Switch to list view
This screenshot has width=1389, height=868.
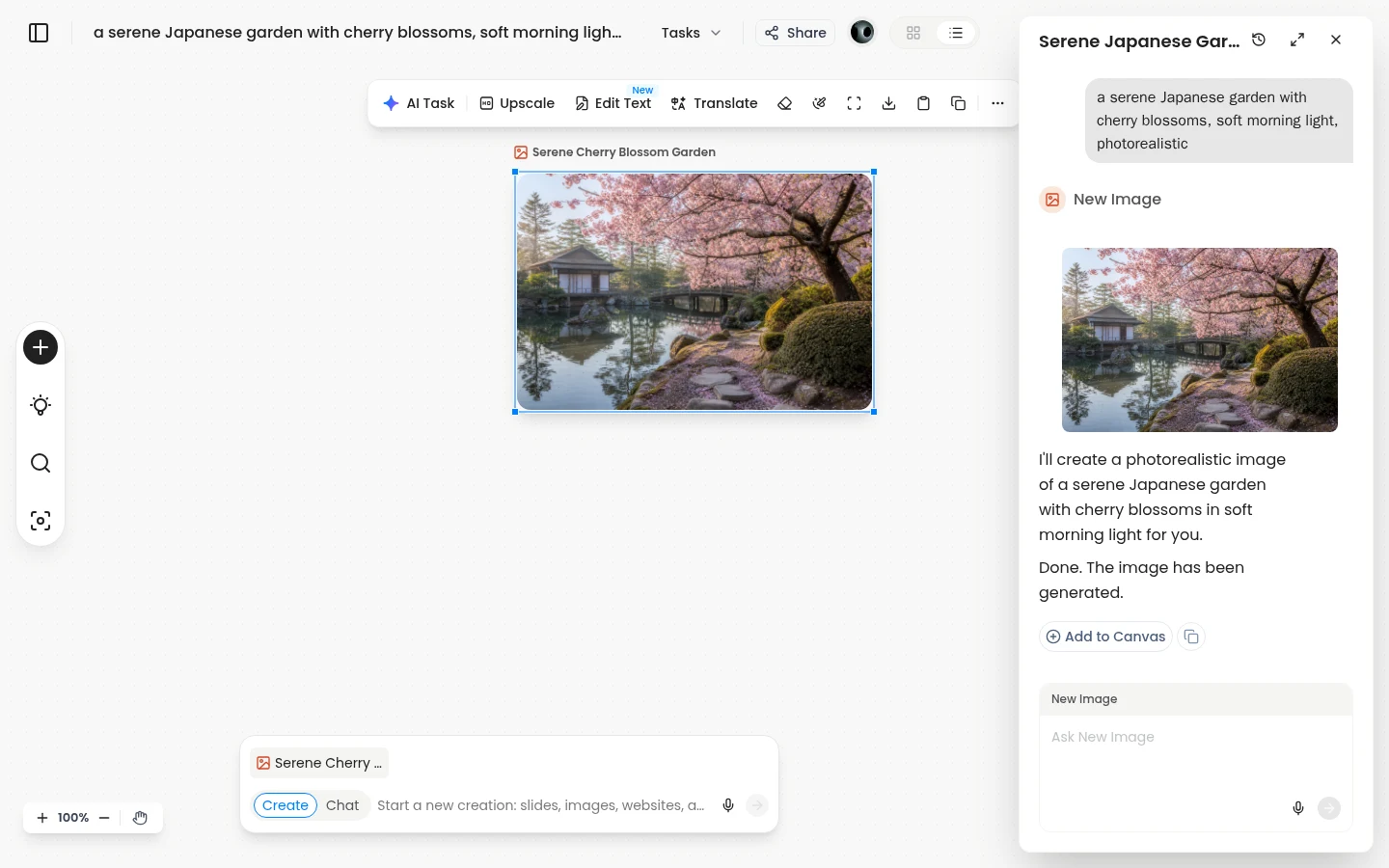coord(956,33)
